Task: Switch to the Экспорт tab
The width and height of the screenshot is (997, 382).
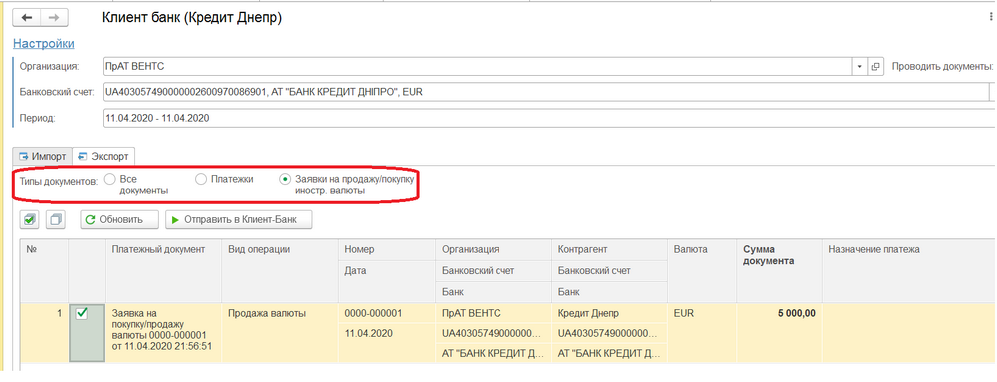Action: click(103, 156)
